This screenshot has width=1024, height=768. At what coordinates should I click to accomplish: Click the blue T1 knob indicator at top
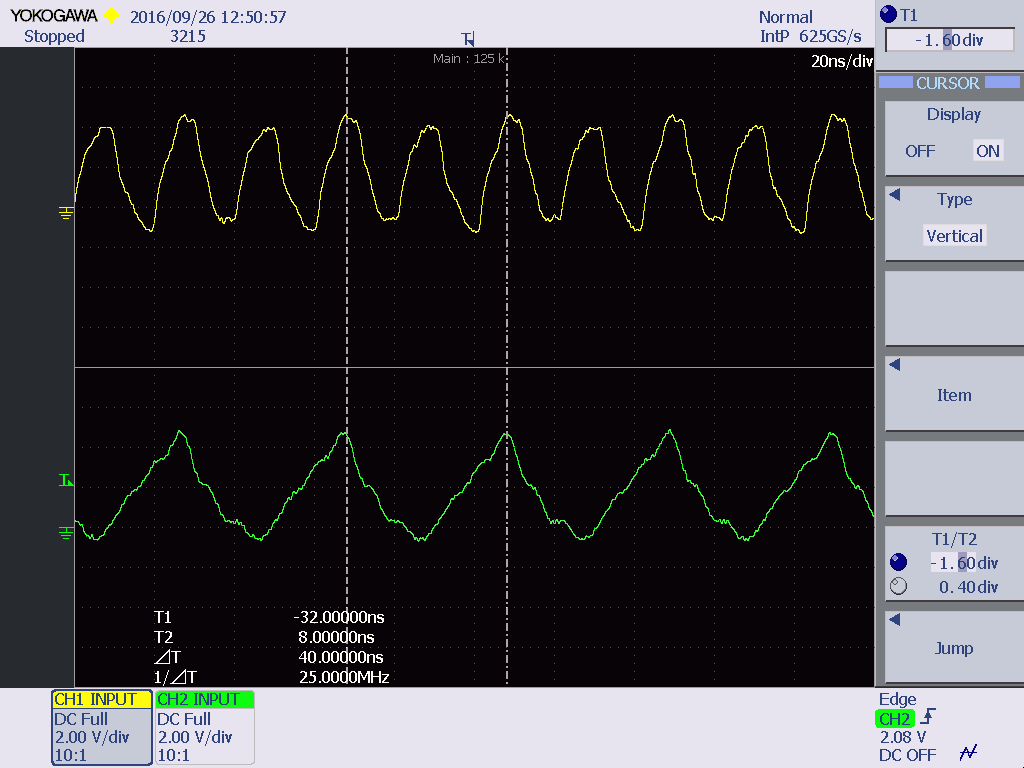coord(888,14)
